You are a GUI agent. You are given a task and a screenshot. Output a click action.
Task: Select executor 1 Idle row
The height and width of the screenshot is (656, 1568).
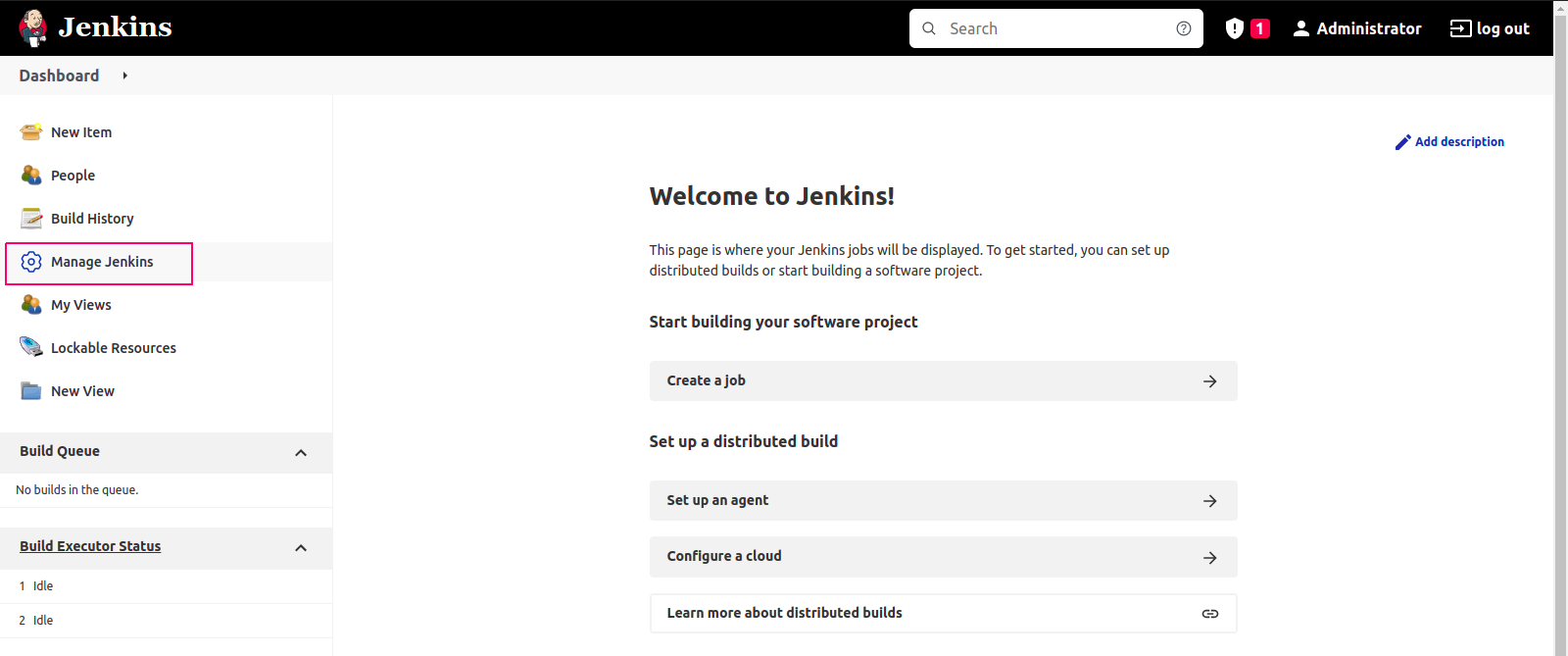166,586
